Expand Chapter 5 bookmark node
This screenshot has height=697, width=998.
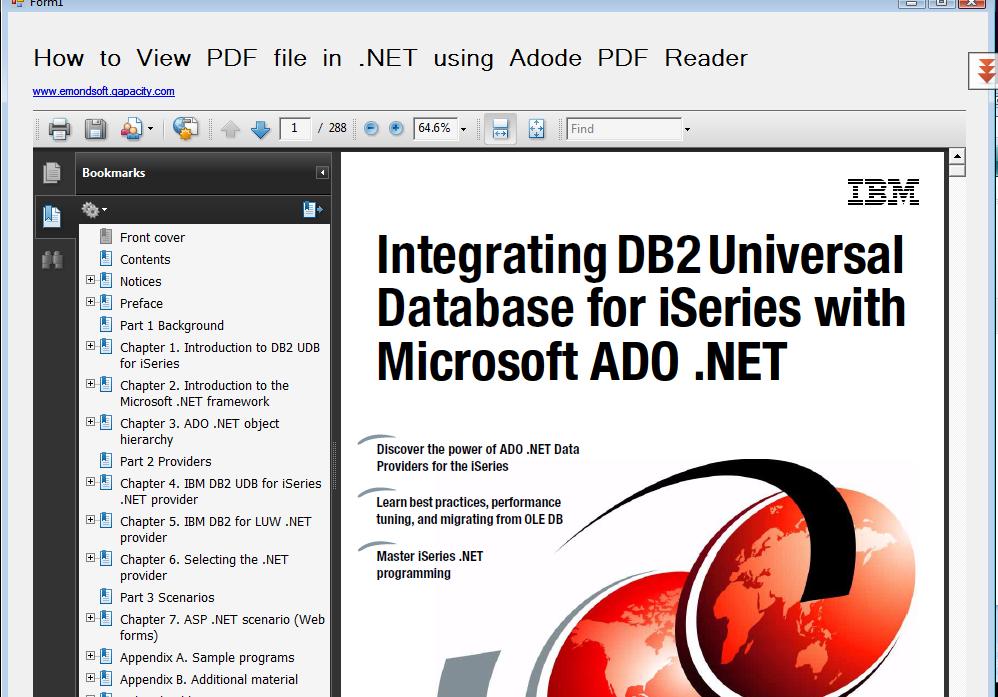[x=90, y=520]
